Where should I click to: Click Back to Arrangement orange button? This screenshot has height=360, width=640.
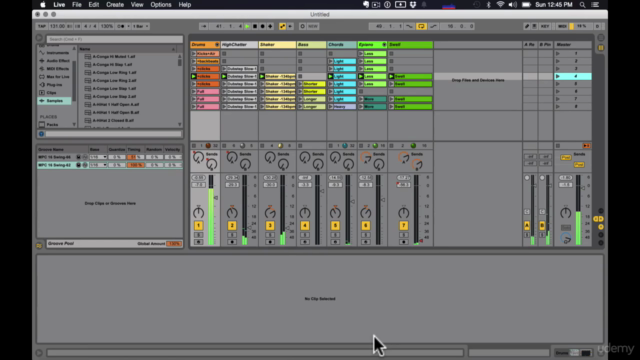587,146
